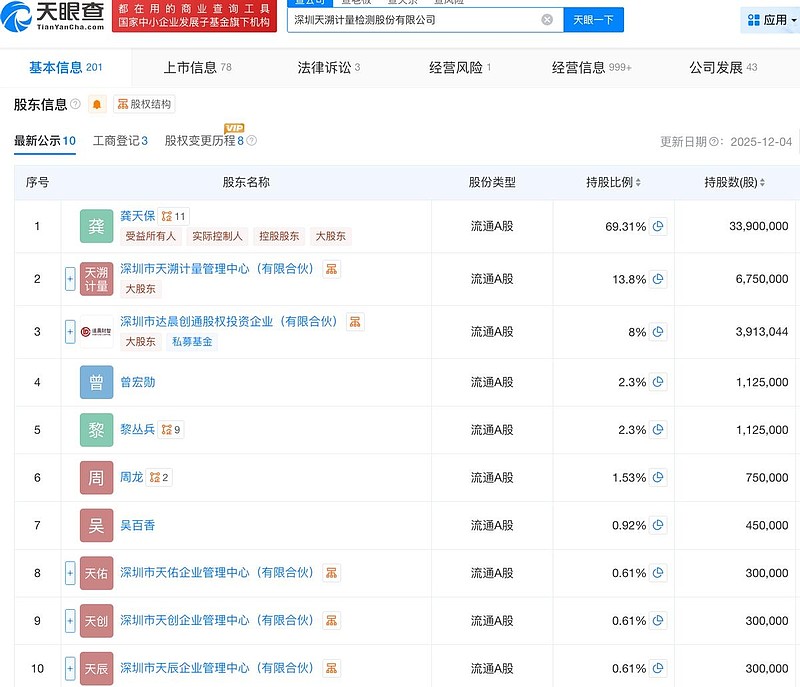The image size is (800, 687).
Task: Clear the search box using the x icon
Action: point(546,18)
